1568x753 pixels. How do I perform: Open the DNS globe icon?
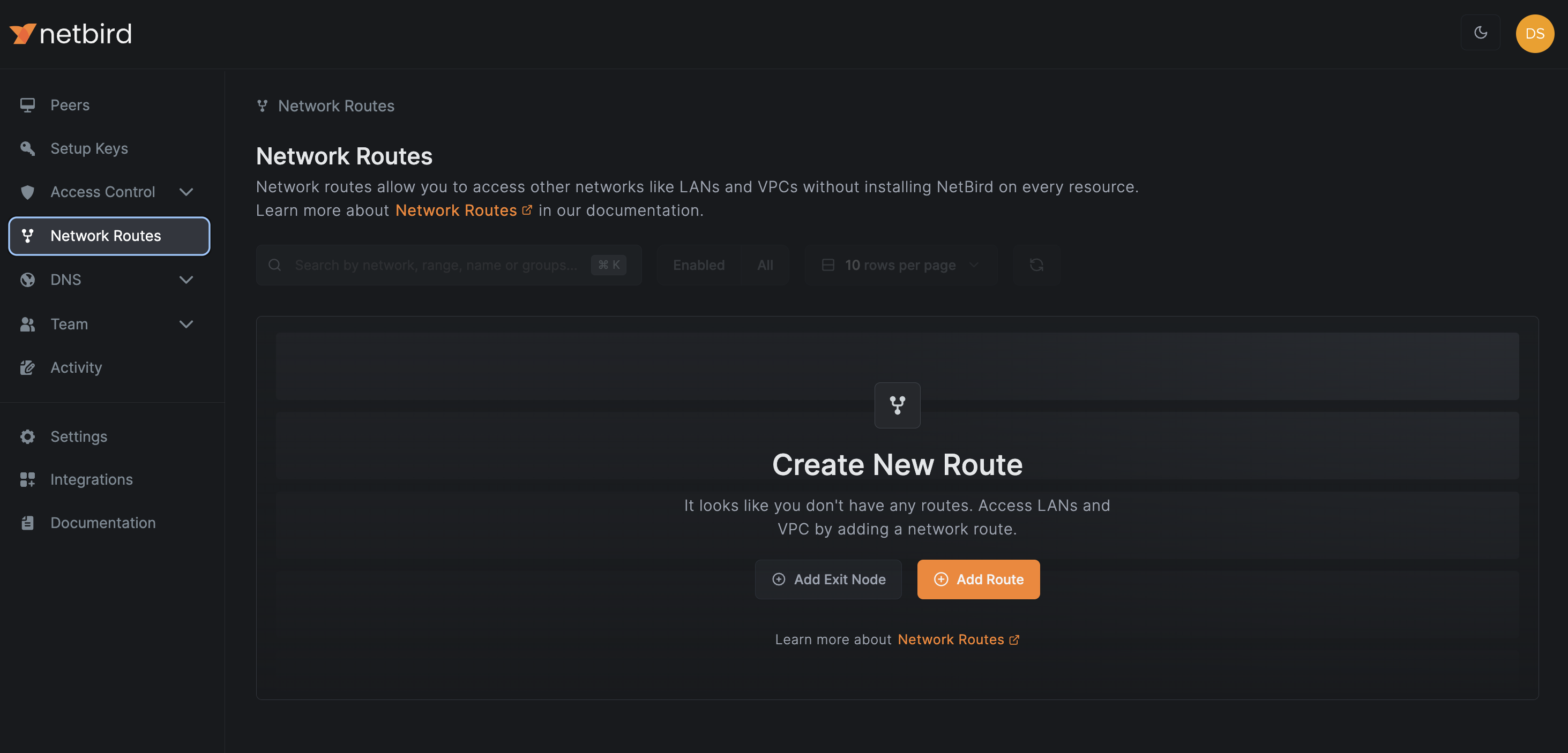click(x=27, y=280)
